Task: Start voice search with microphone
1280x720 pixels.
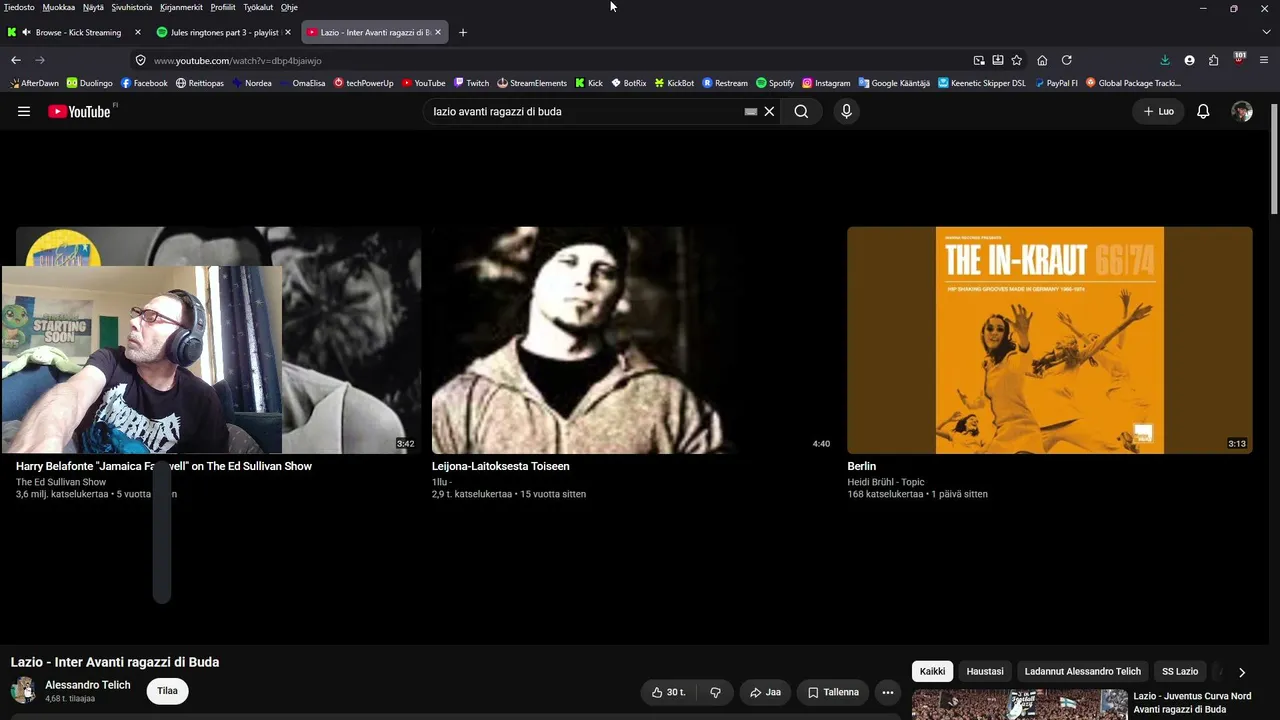Action: coord(846,111)
